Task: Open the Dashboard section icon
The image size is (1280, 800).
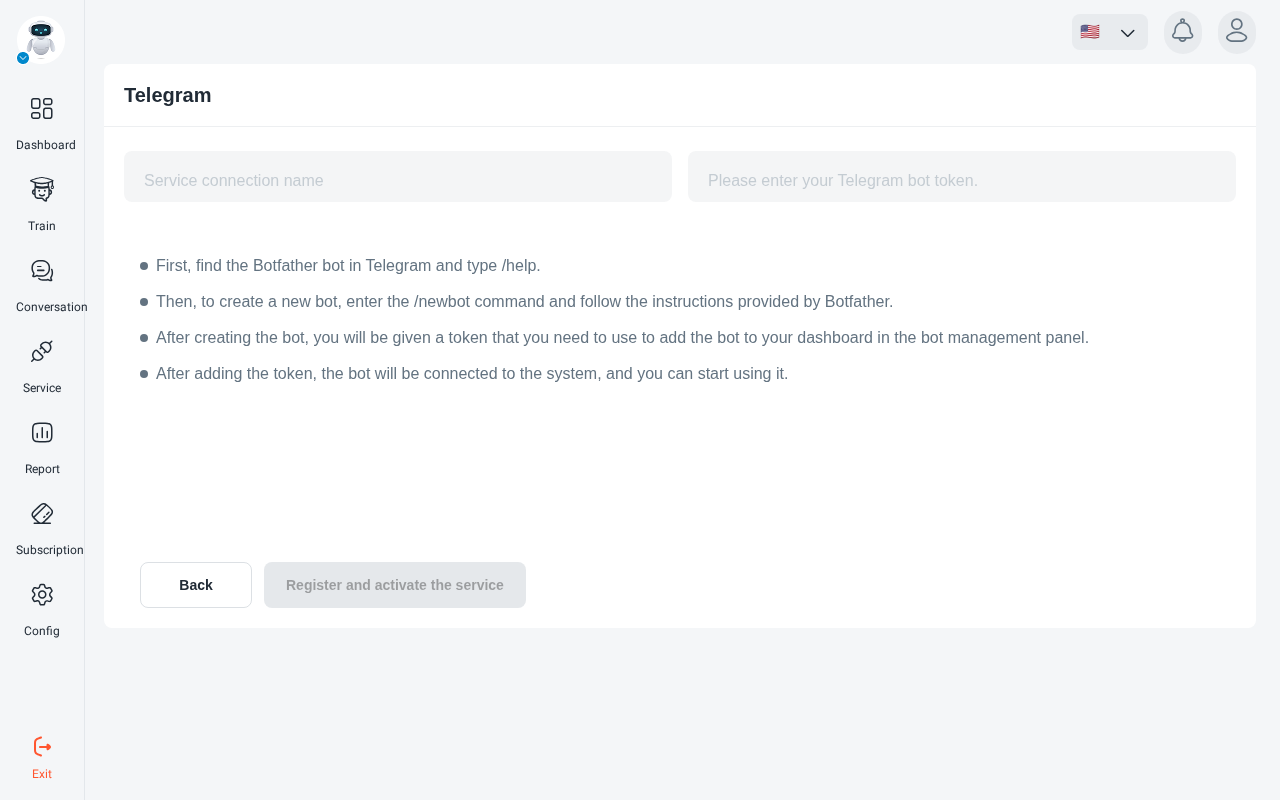Action: point(42,108)
